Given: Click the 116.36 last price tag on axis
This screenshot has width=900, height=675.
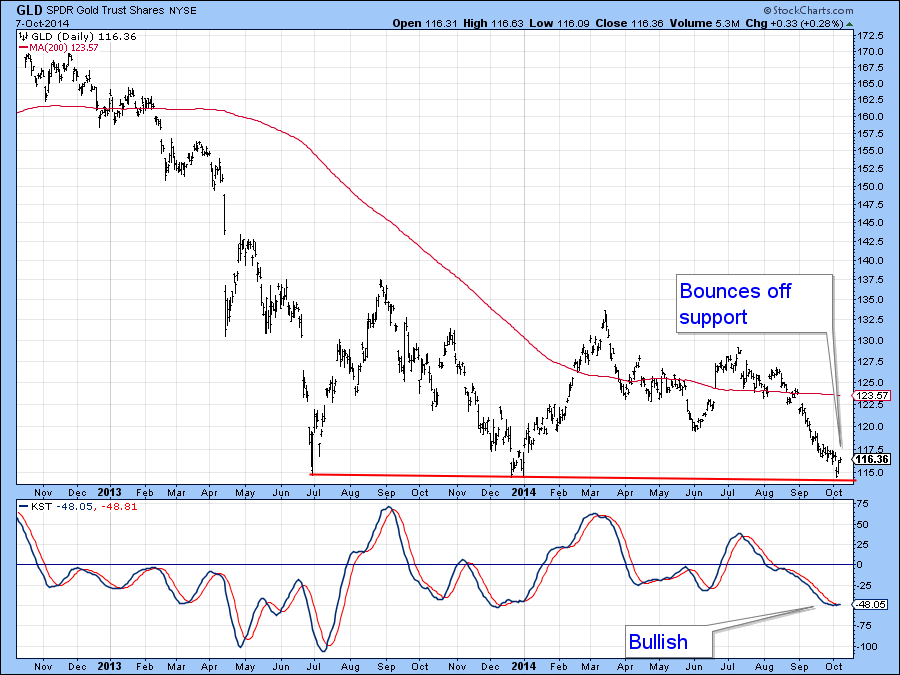Looking at the screenshot, I should (x=871, y=459).
